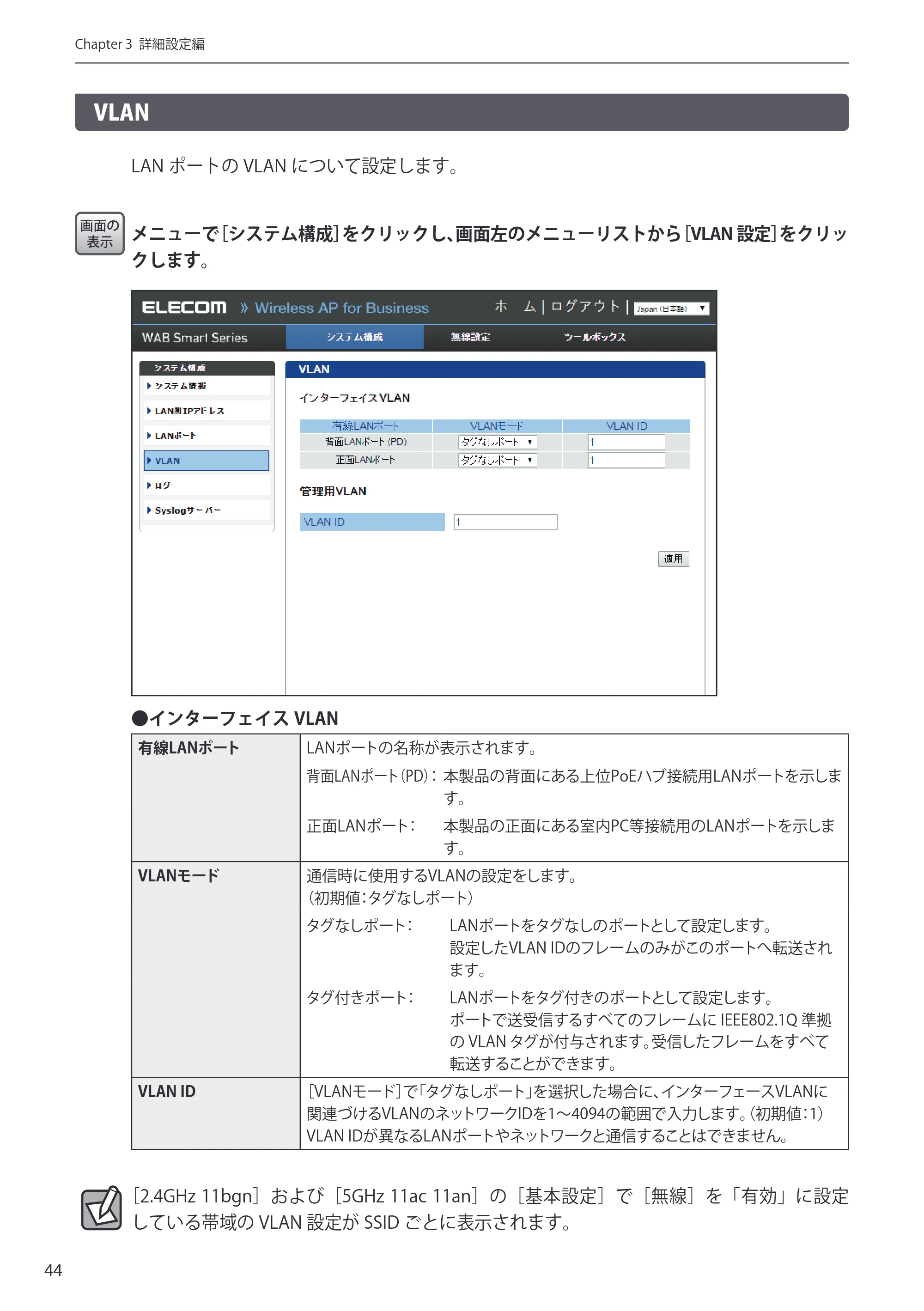
Task: Switch to the 無線設定 tab
Action: pyautogui.click(x=471, y=337)
